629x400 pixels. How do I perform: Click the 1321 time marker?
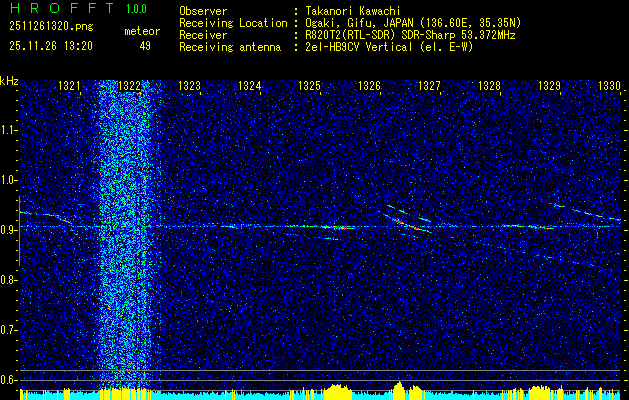(x=69, y=85)
